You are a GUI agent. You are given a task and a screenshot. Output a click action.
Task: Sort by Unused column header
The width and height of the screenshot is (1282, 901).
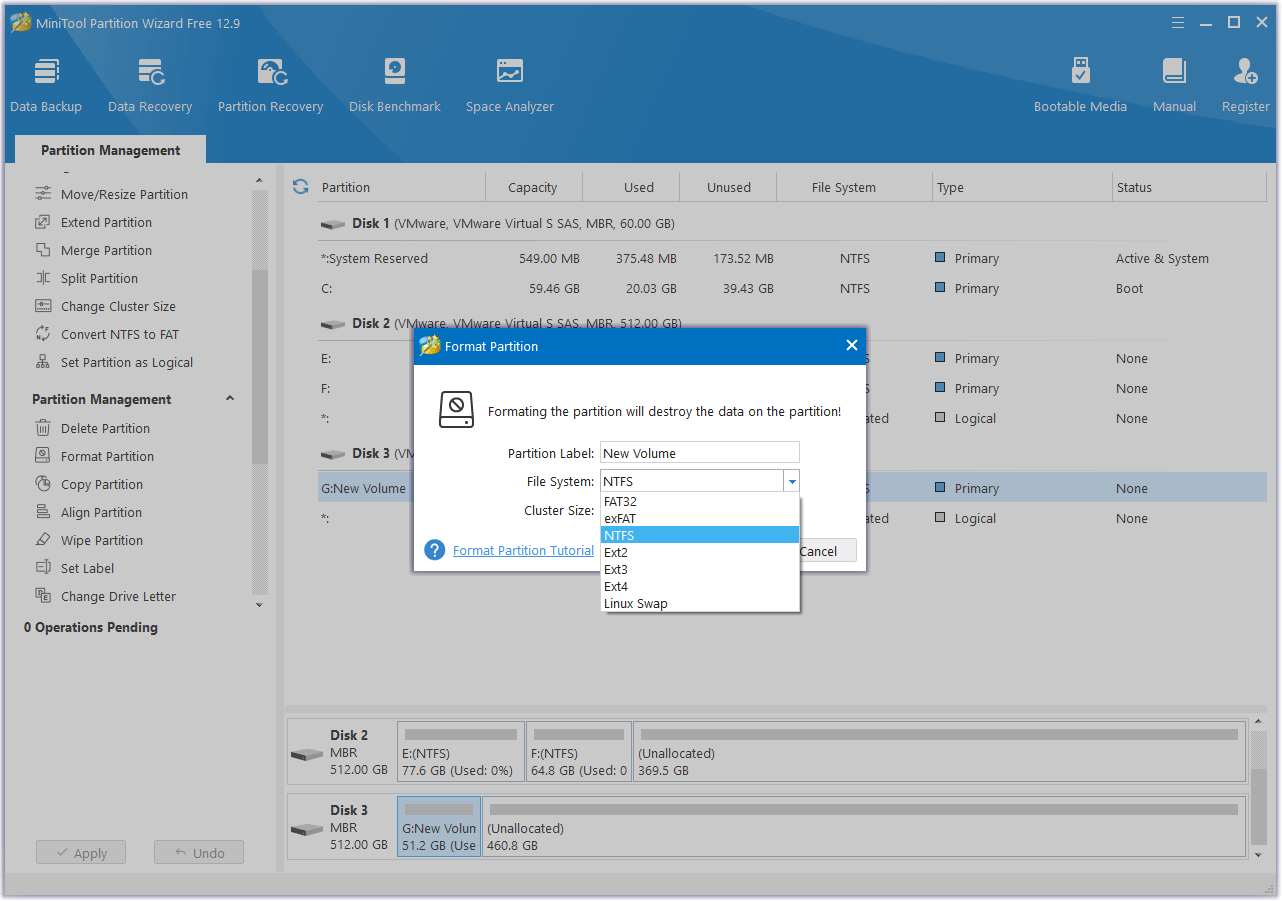729,187
